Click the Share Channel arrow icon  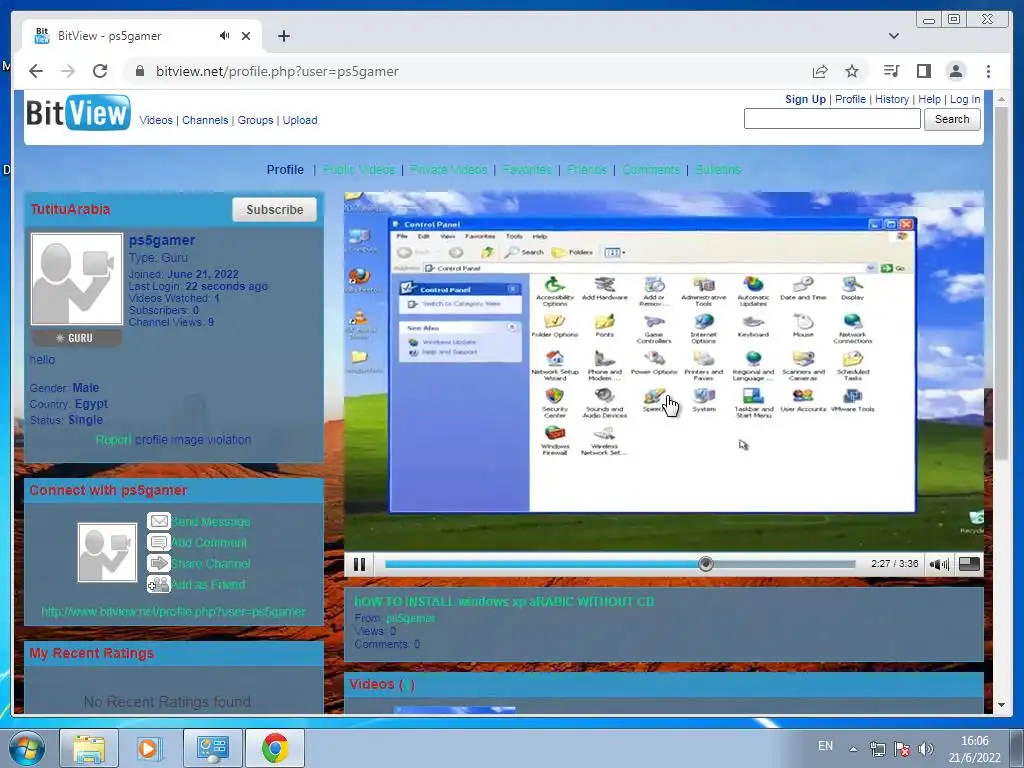coord(159,563)
